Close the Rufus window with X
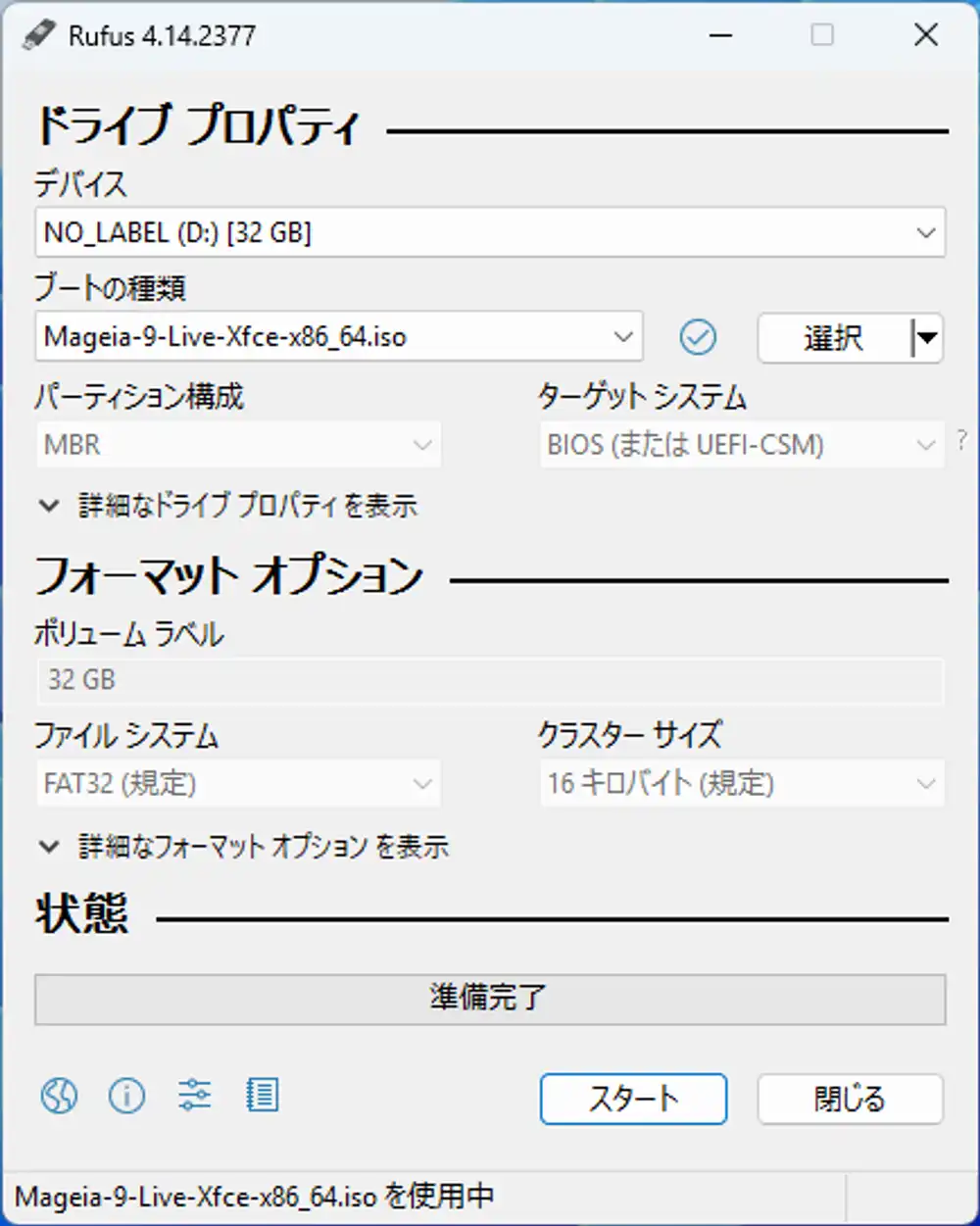Image resolution: width=980 pixels, height=1226 pixels. coord(925,36)
